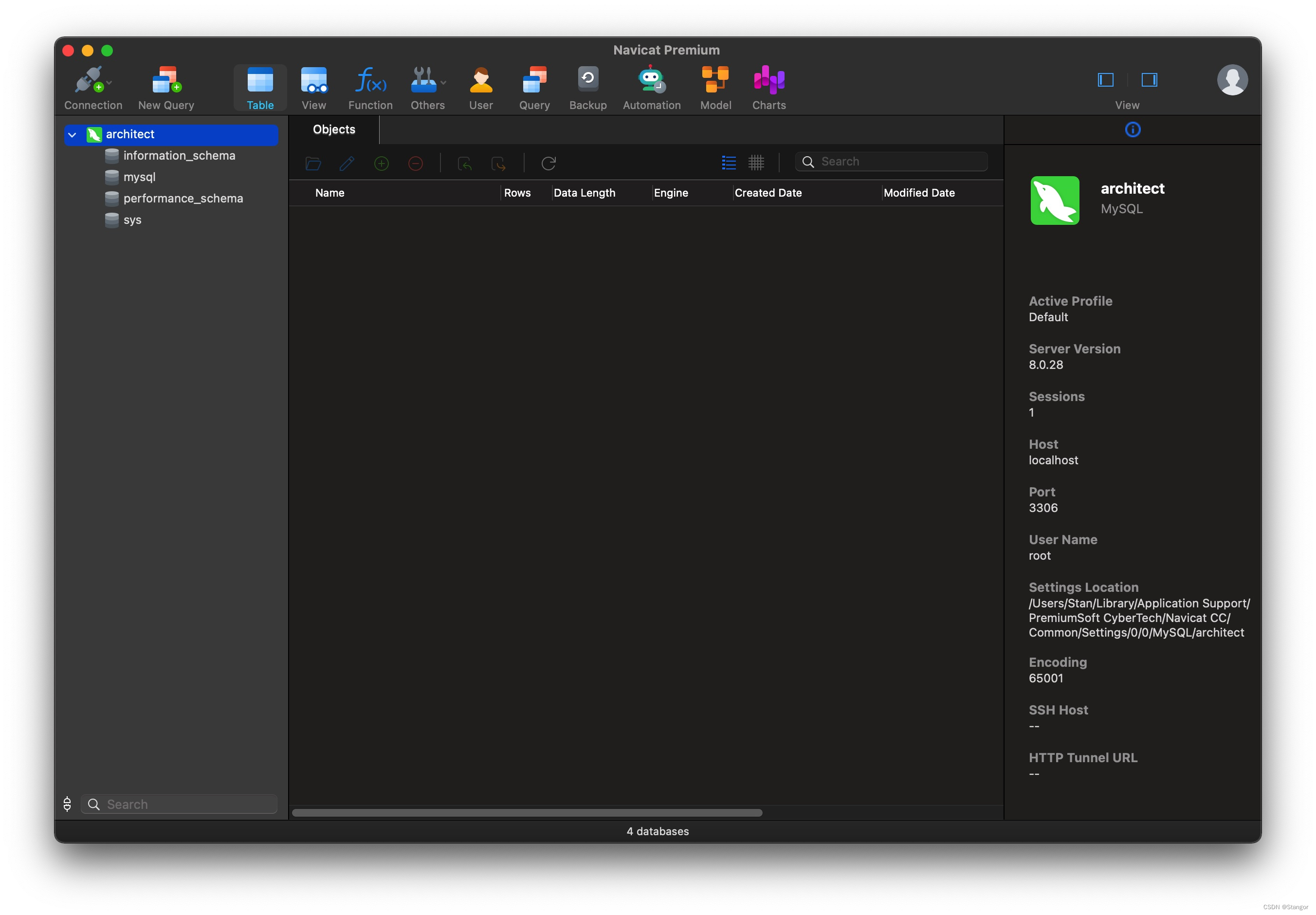Click the Created Date column header
Viewport: 1316px width, 915px height.
click(x=768, y=193)
